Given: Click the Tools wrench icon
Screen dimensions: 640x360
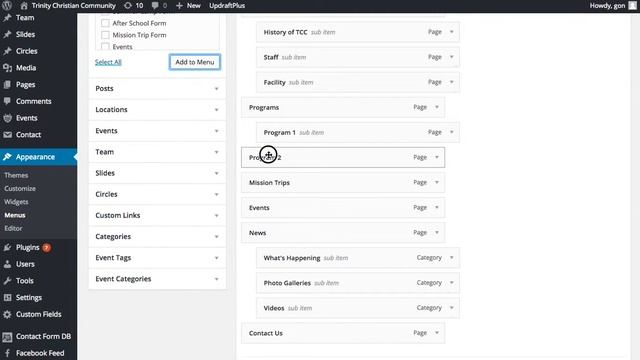Looking at the screenshot, I should [7, 281].
